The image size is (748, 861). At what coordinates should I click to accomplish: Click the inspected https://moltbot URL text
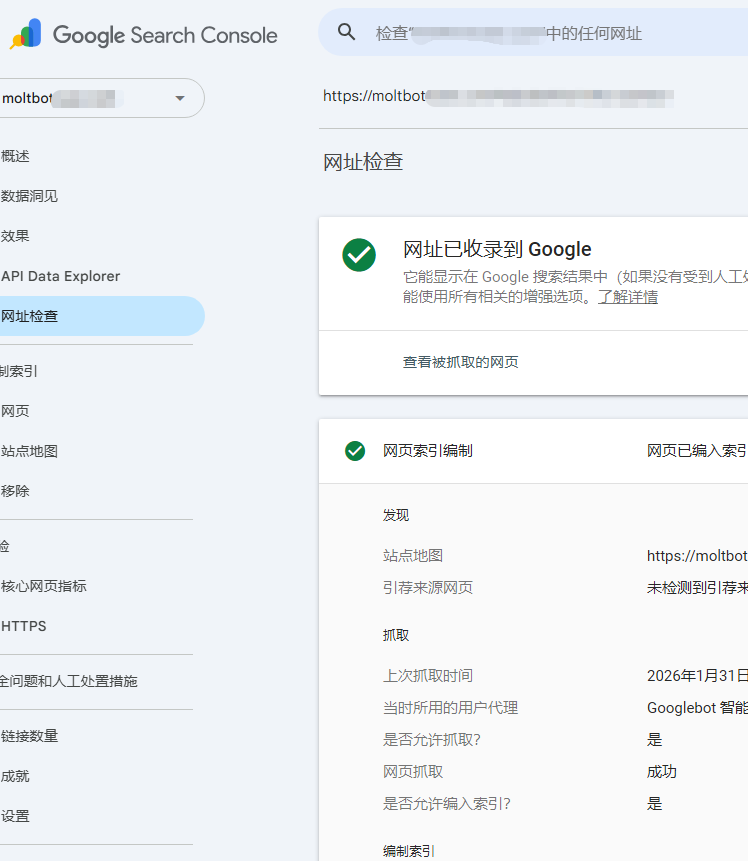(498, 96)
